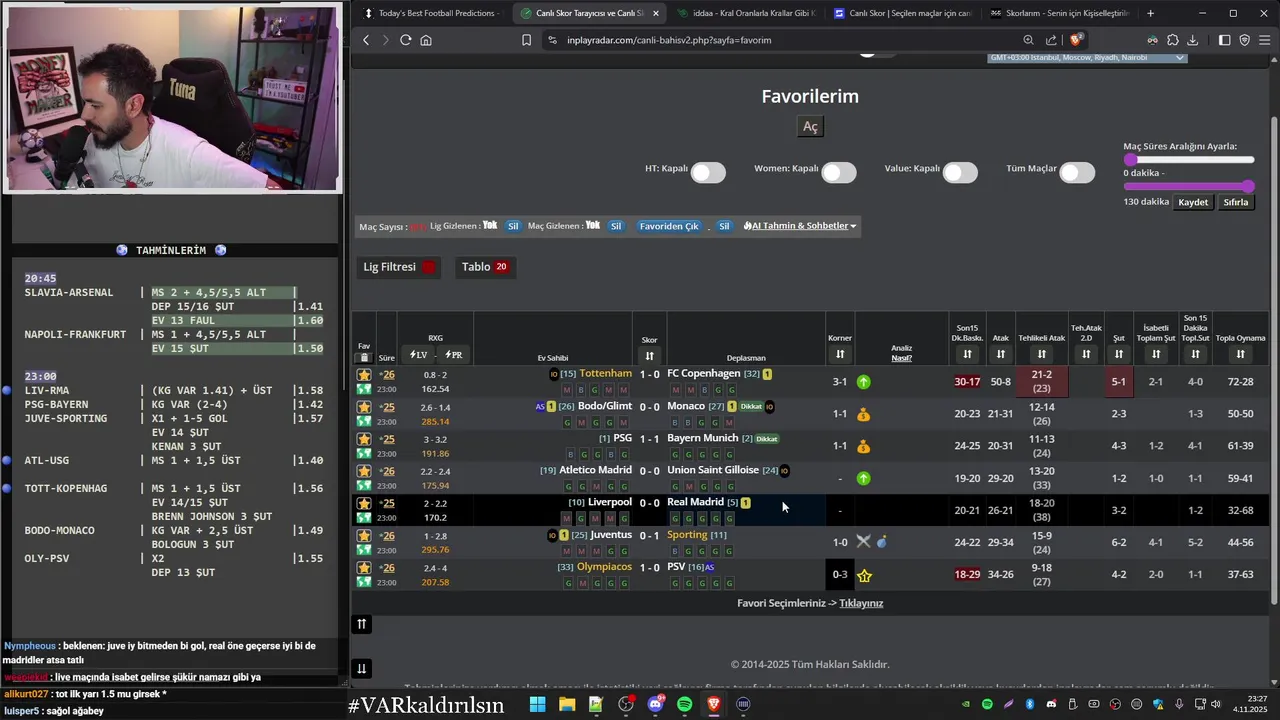1280x720 pixels.
Task: Click the RXG LV sort button
Action: tap(418, 355)
